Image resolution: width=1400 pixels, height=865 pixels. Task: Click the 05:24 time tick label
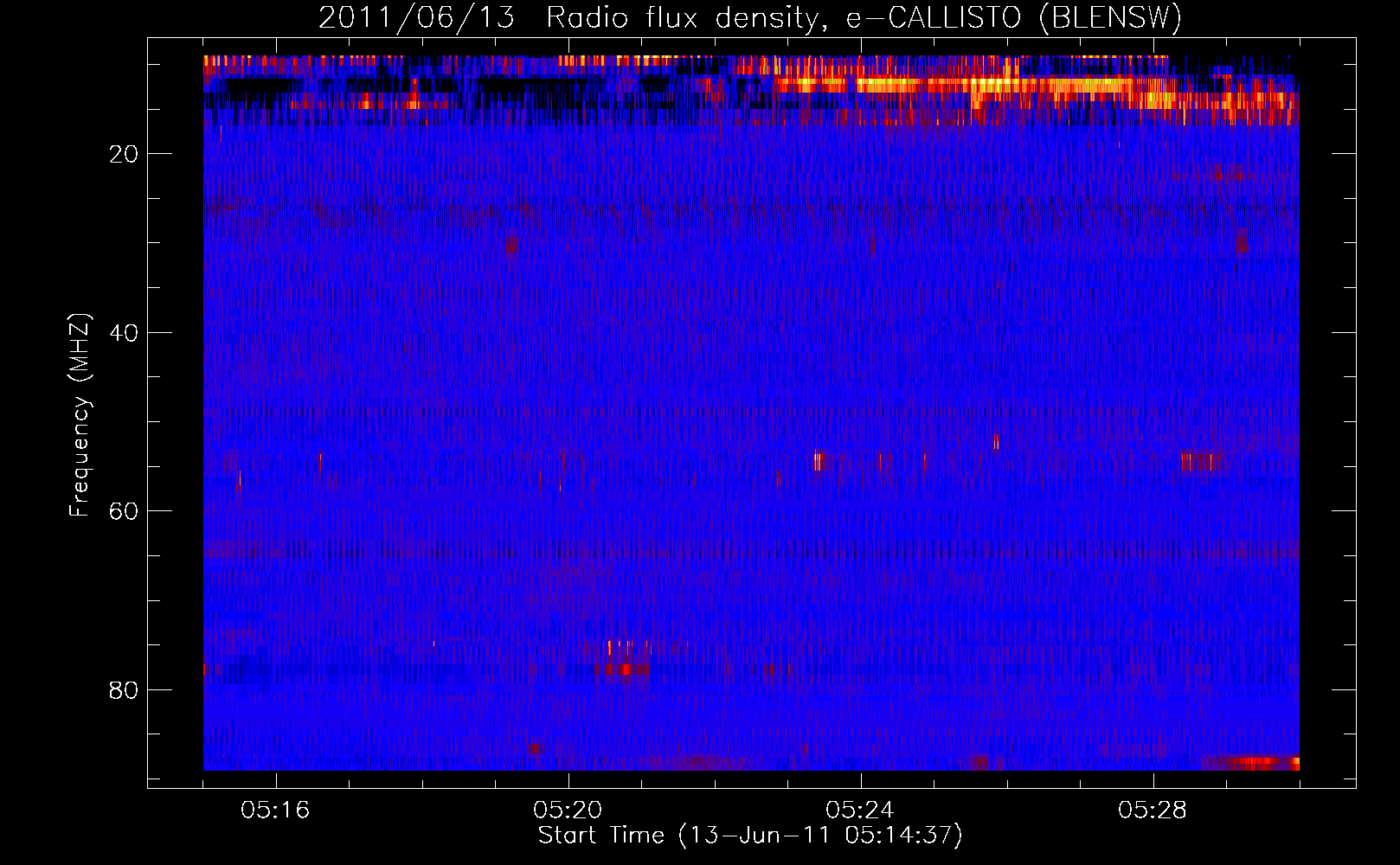[860, 811]
